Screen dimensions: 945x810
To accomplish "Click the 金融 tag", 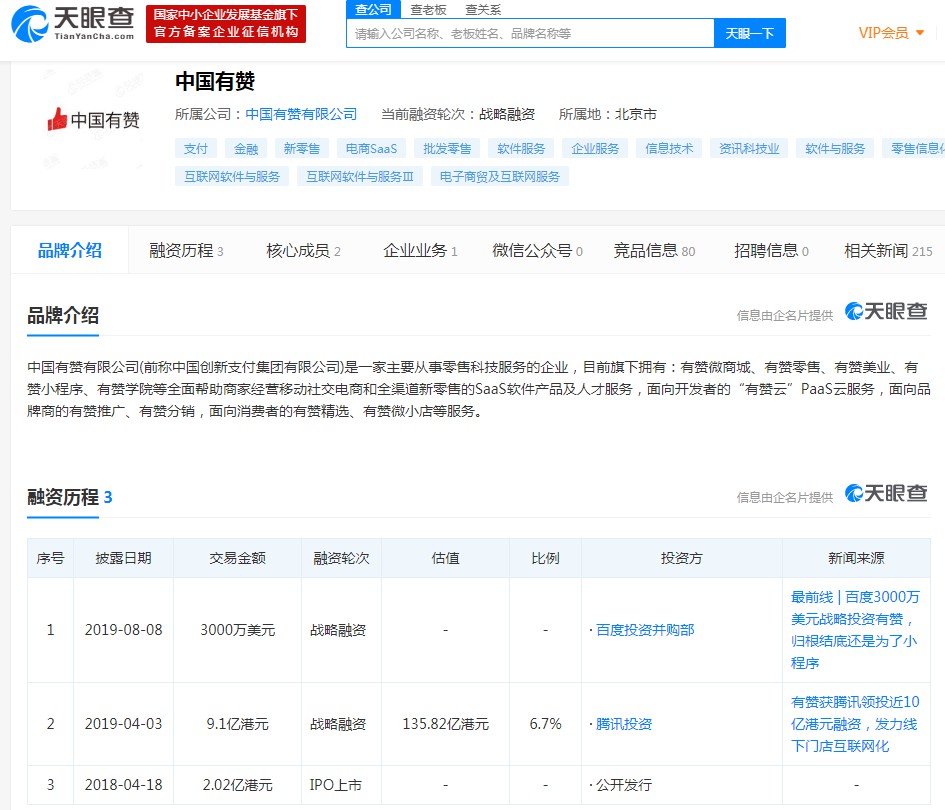I will (246, 148).
